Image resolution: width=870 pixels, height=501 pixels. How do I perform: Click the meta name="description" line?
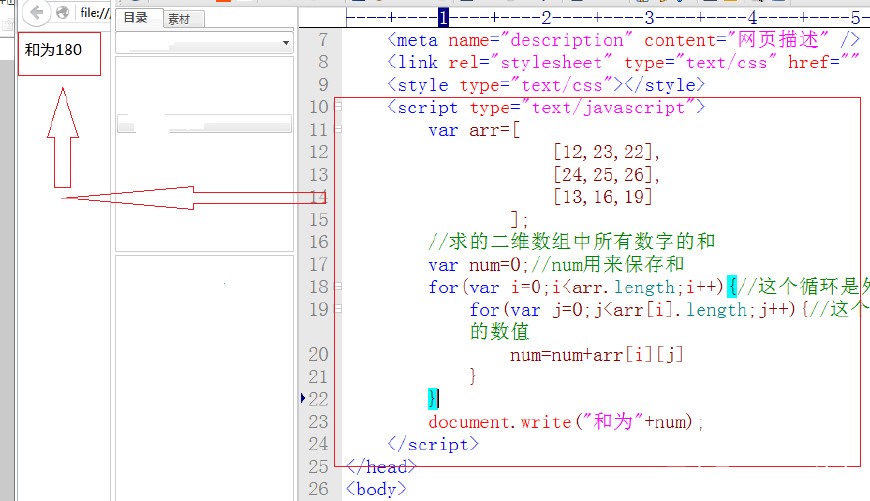(x=624, y=40)
